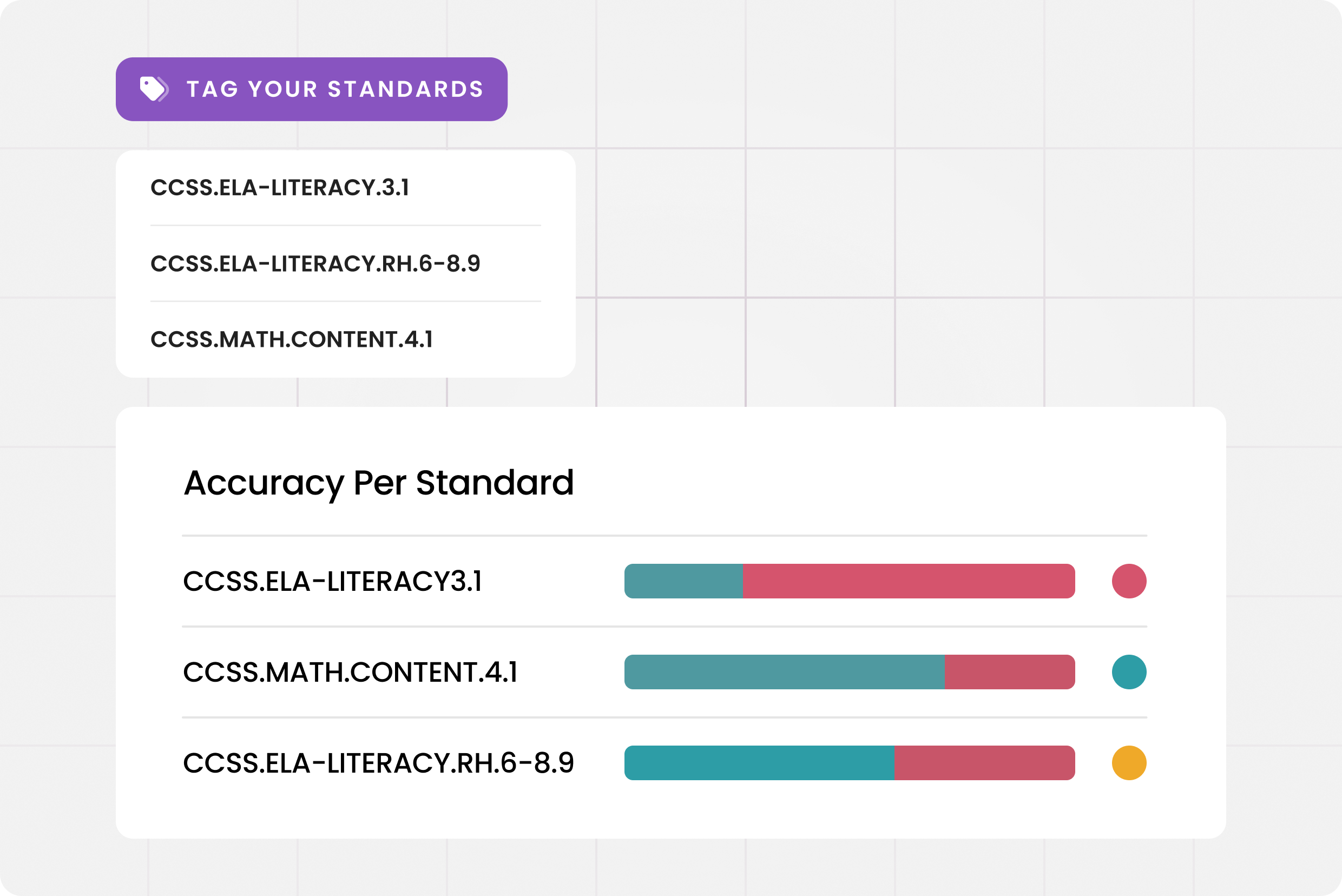Click the boundary between teal and red in the CCSS.MATH.CONTENT.4.1 bar
The image size is (1342, 896).
tap(945, 672)
